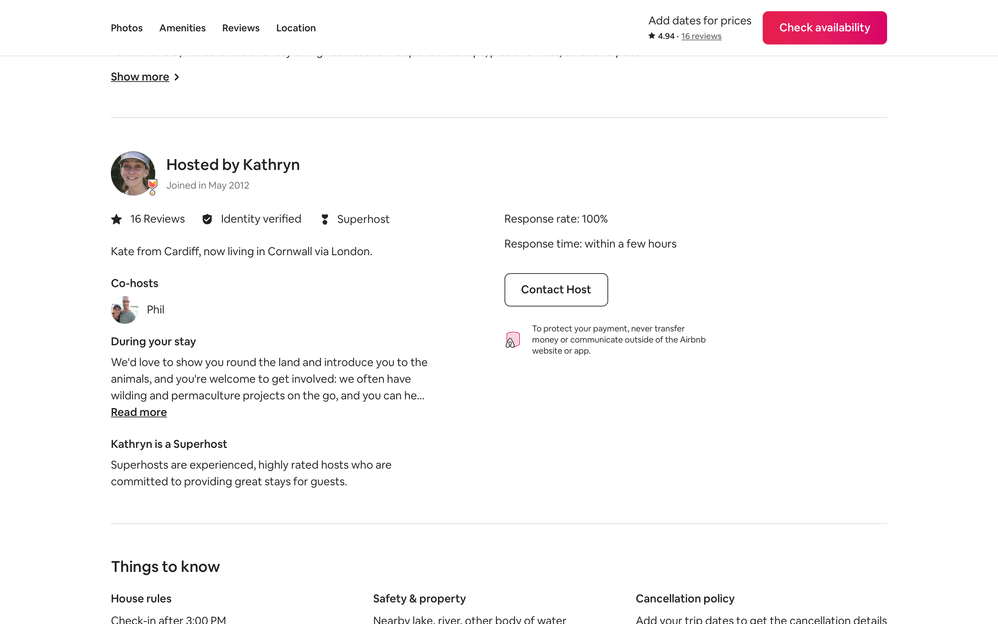Expand description with Show more
Viewport: 998px width, 624px height.
(x=140, y=77)
